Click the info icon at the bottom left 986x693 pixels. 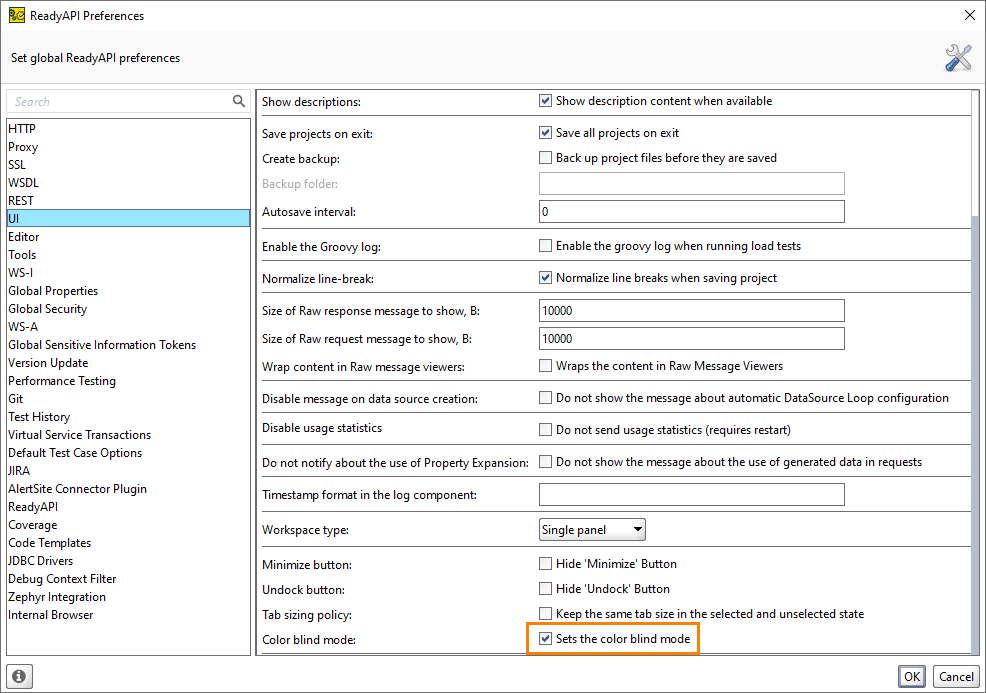point(19,676)
